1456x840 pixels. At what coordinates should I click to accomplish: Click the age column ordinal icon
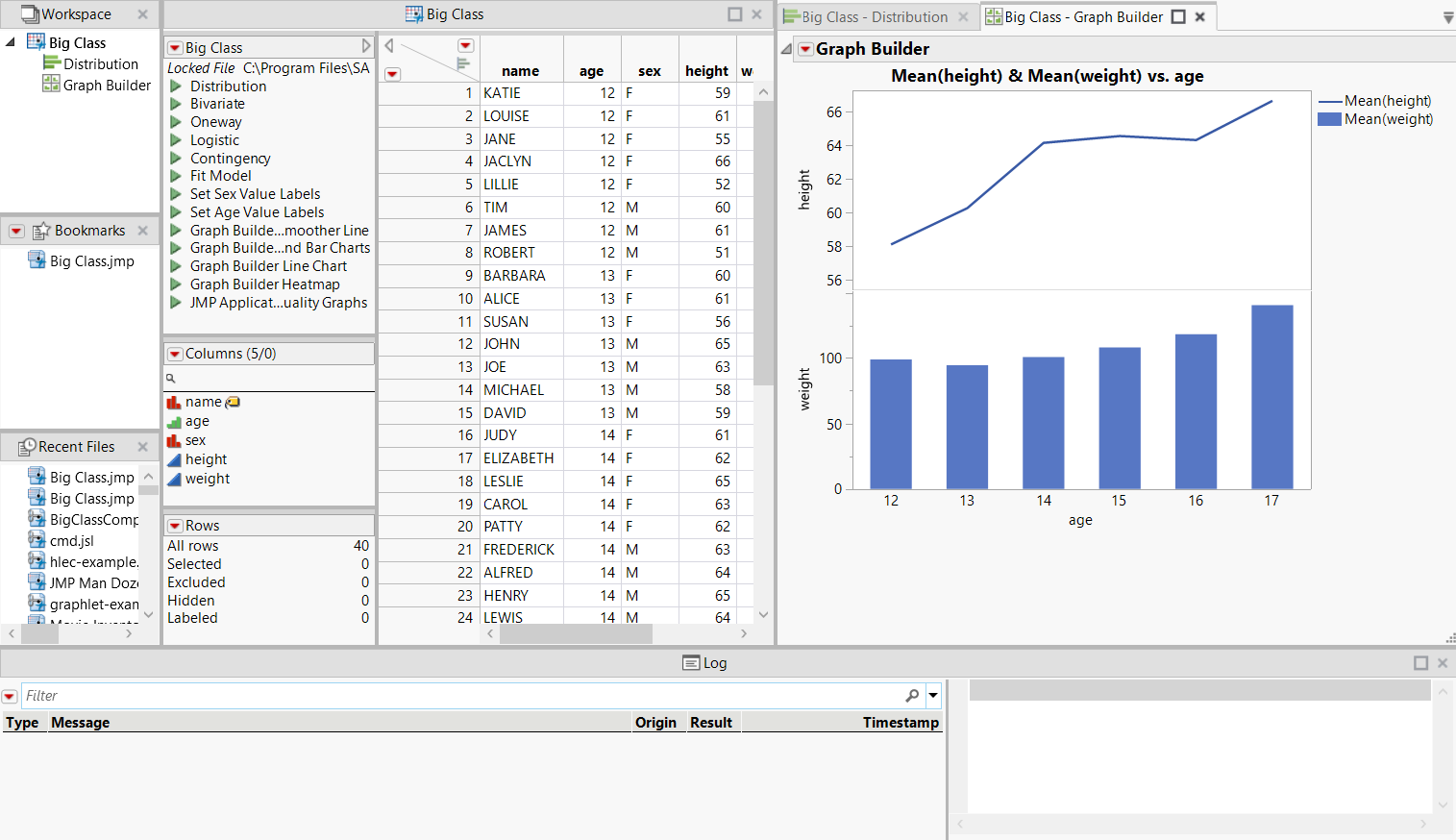pos(174,422)
